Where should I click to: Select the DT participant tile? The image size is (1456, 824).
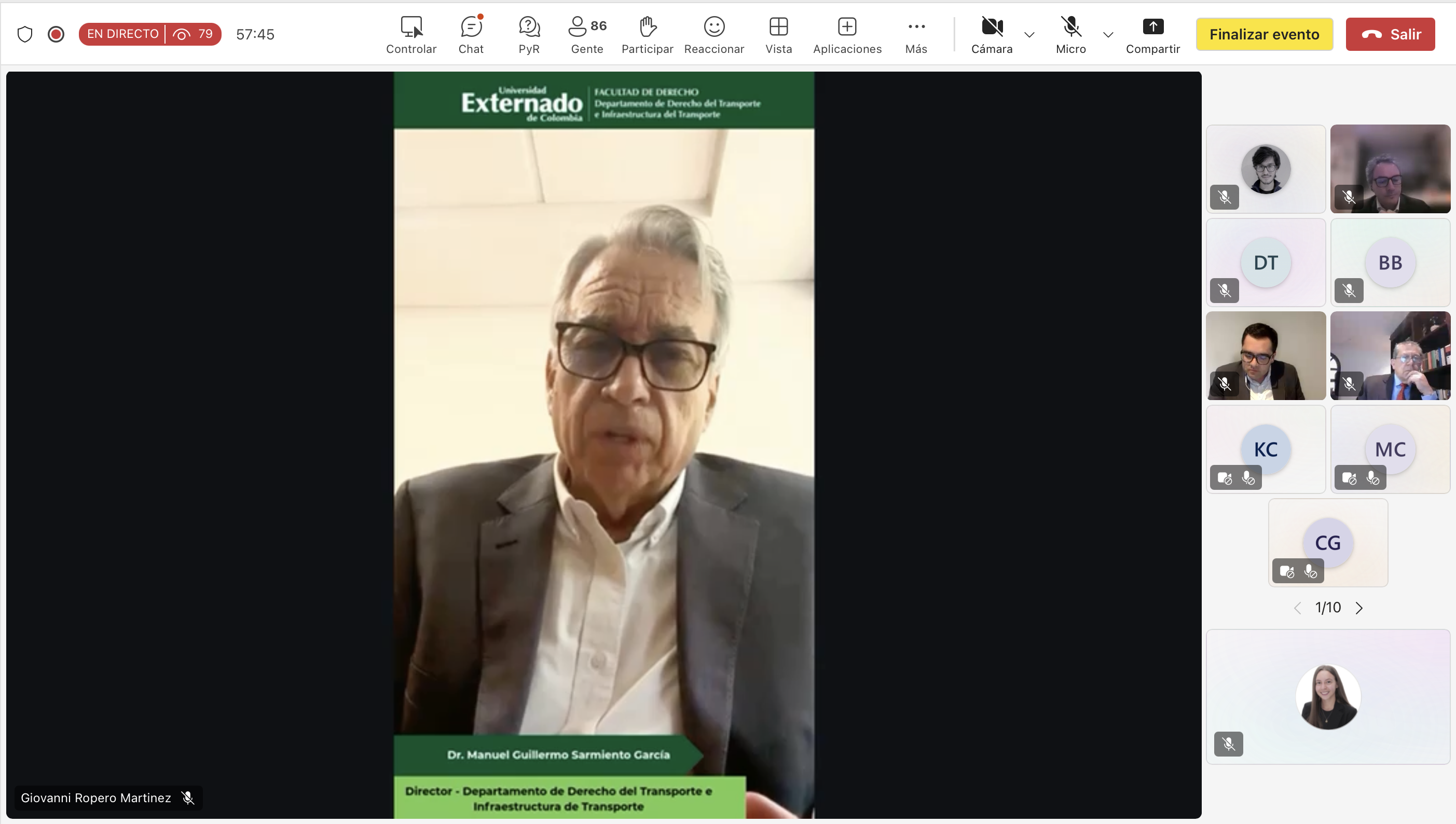[x=1265, y=263]
